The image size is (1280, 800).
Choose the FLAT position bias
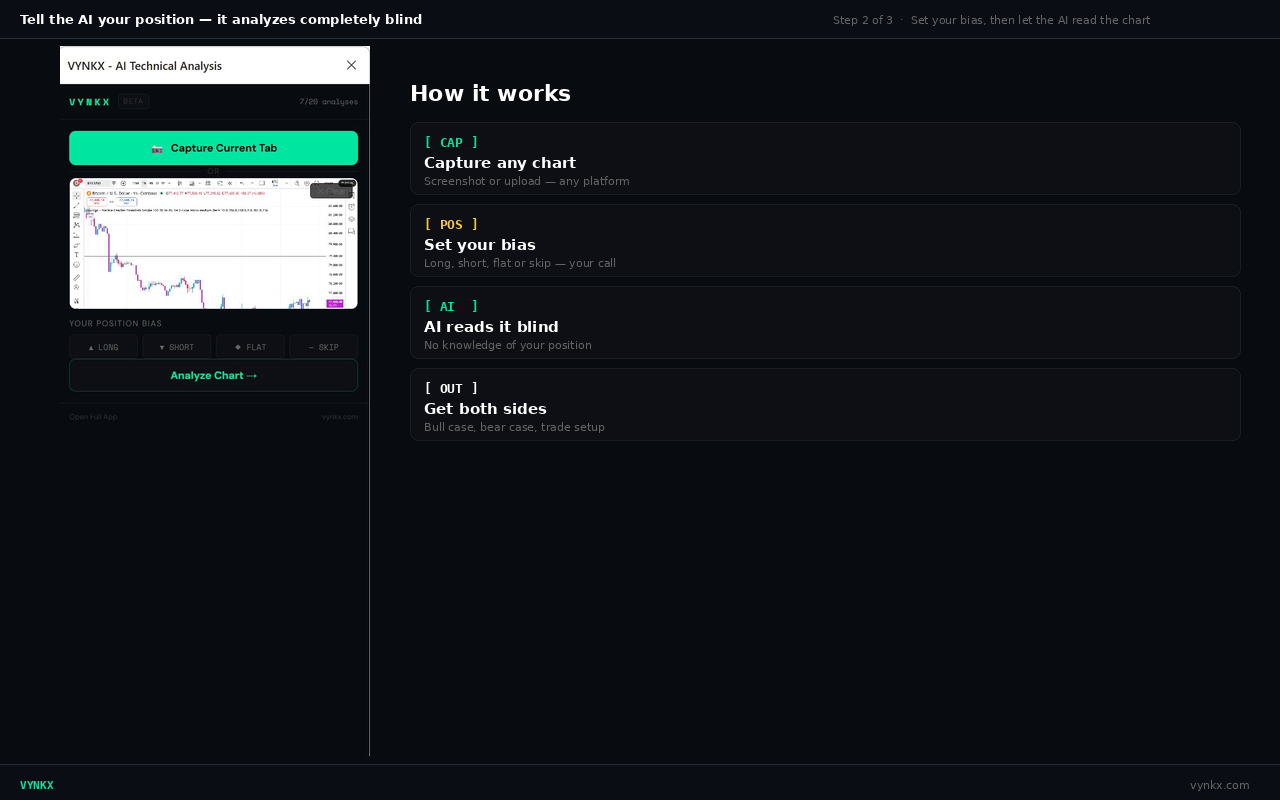point(250,347)
